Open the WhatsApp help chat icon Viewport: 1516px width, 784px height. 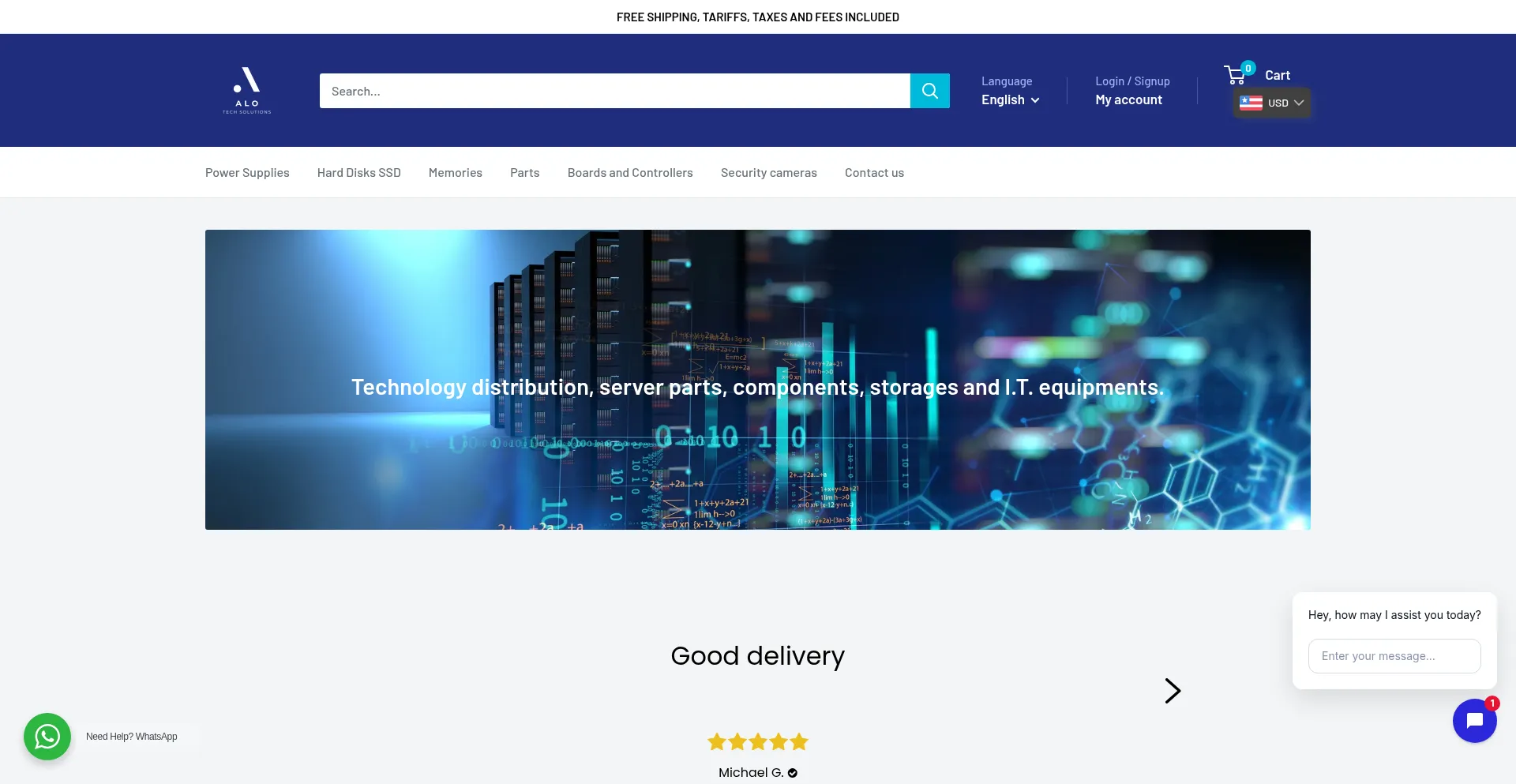47,736
